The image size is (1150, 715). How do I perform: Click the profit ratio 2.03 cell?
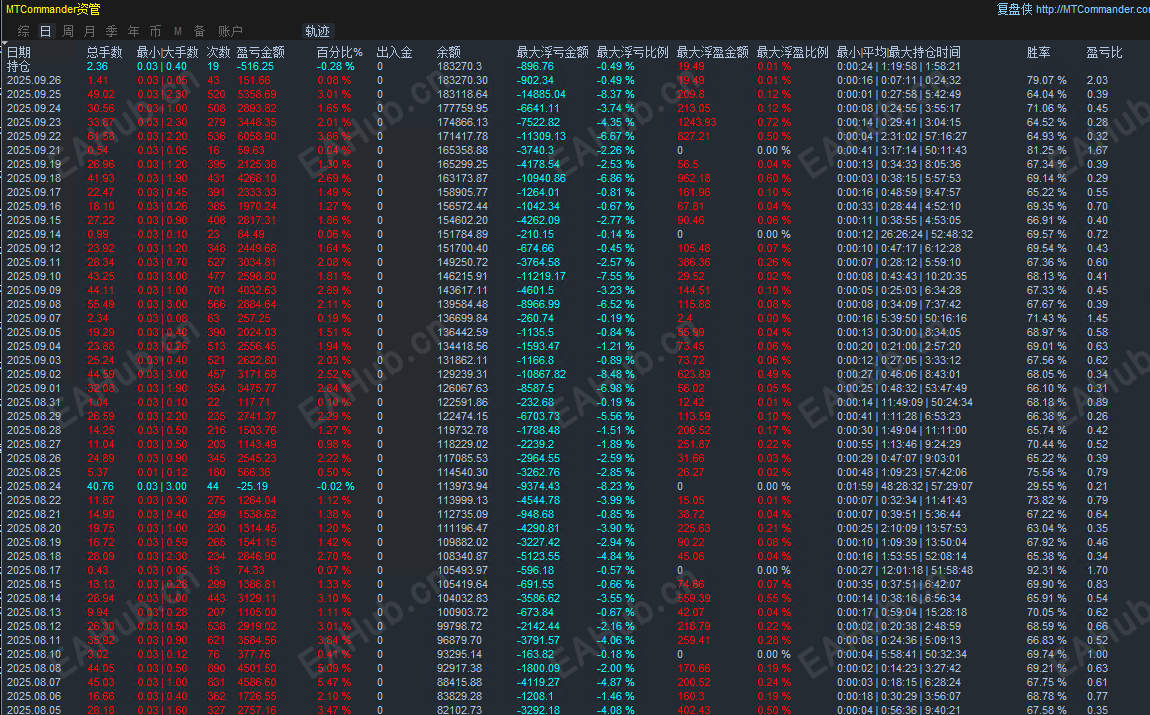click(x=1097, y=80)
